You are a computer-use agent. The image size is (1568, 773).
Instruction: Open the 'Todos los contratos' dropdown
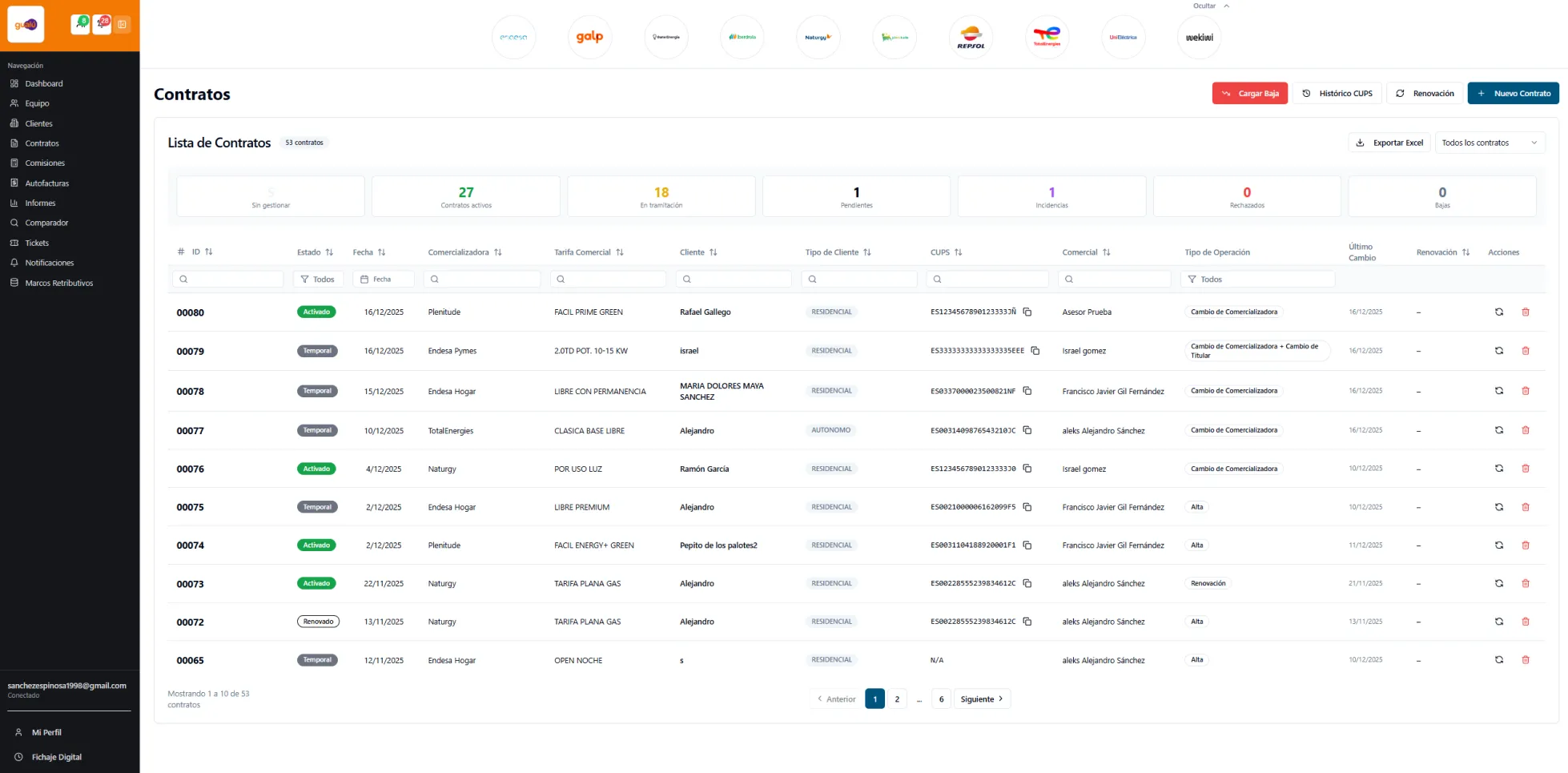[1489, 143]
